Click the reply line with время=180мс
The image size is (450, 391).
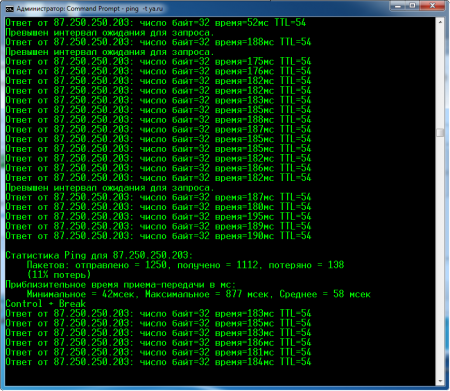point(158,207)
